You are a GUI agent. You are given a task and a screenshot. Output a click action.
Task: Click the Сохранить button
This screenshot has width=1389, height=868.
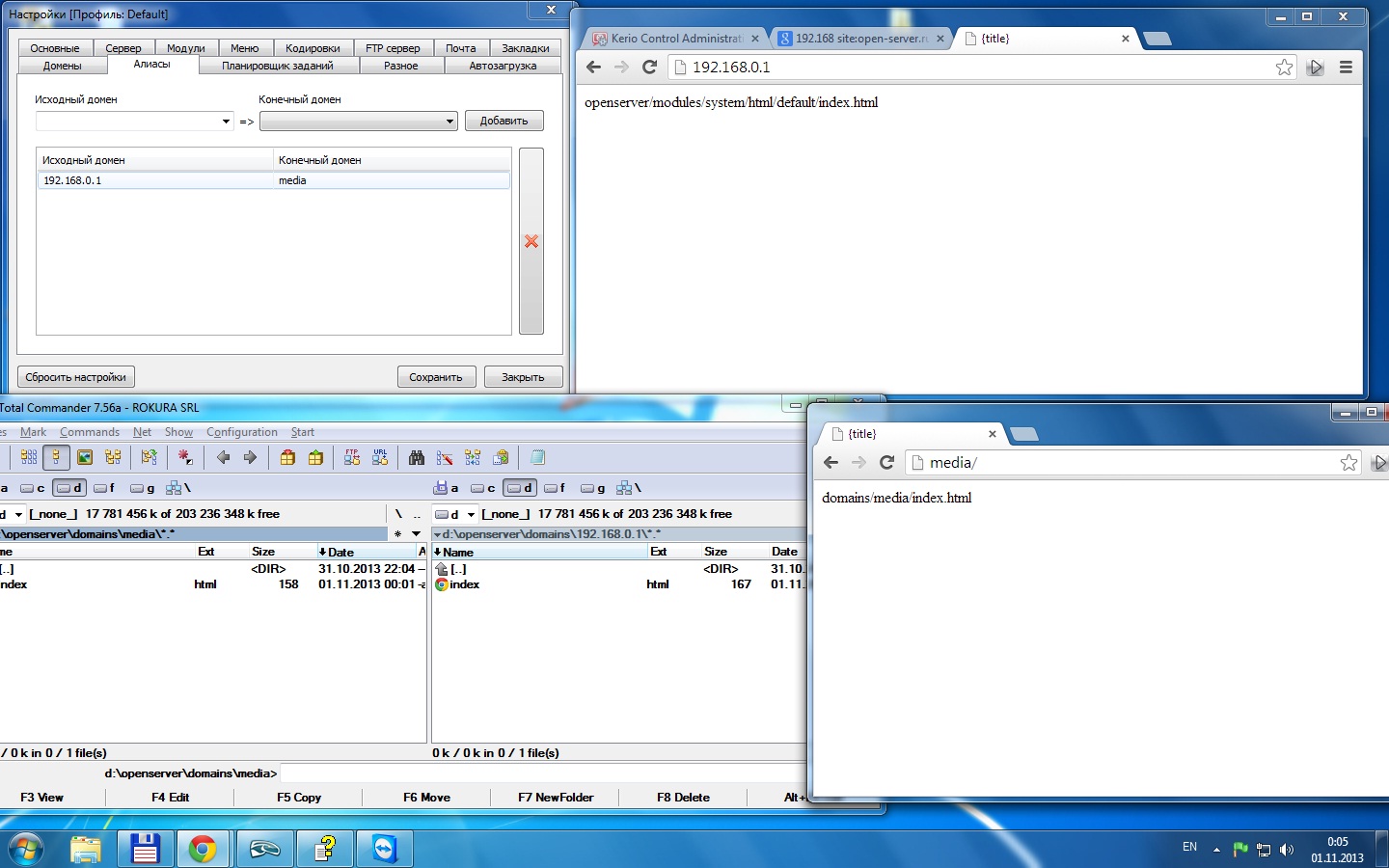click(x=436, y=377)
